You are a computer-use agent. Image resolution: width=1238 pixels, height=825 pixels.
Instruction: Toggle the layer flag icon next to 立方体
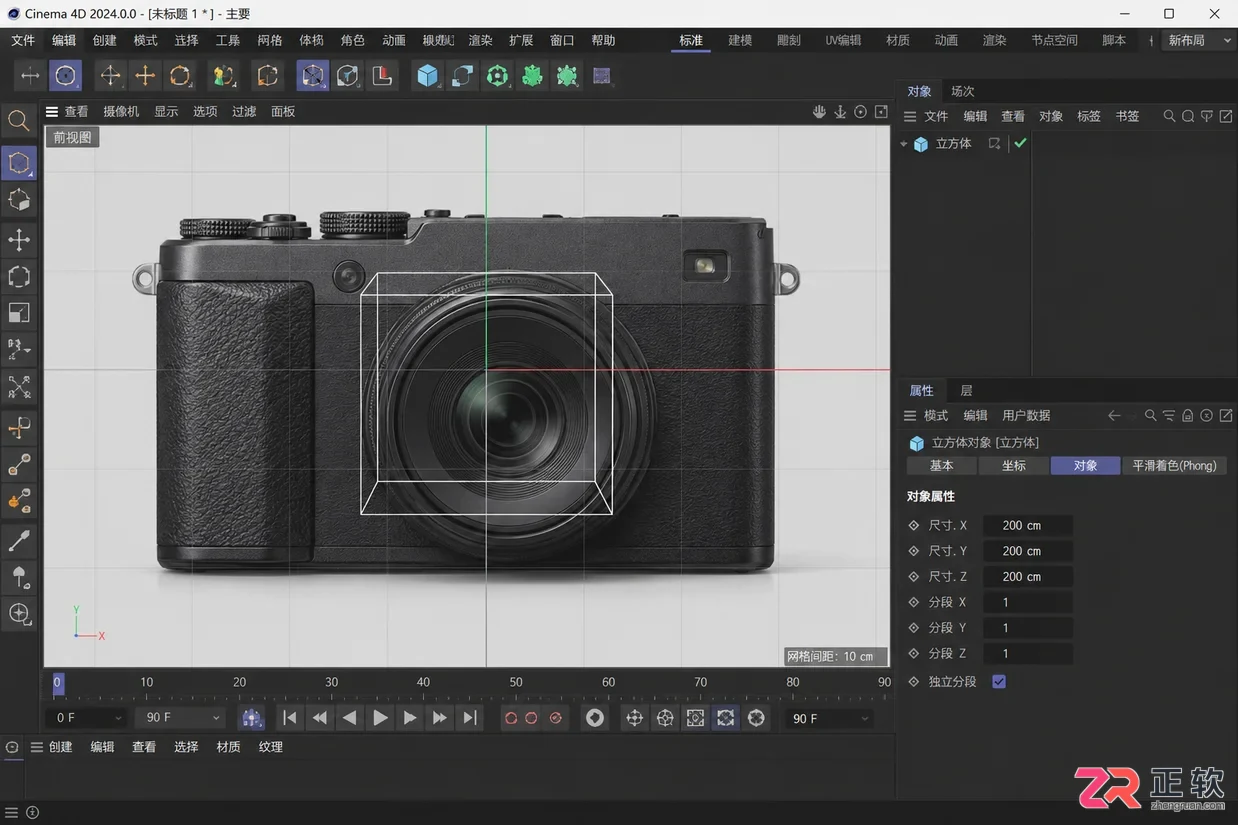pyautogui.click(x=994, y=144)
